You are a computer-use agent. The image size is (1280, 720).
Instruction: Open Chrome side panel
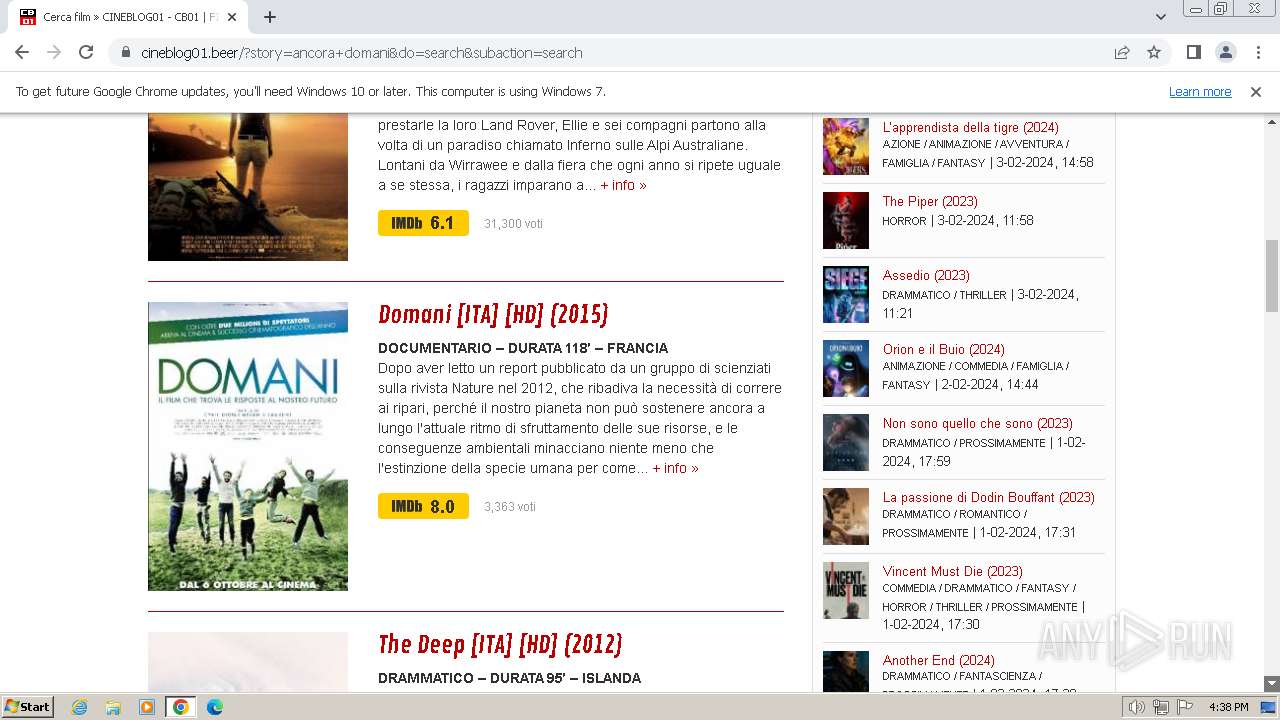(1193, 52)
